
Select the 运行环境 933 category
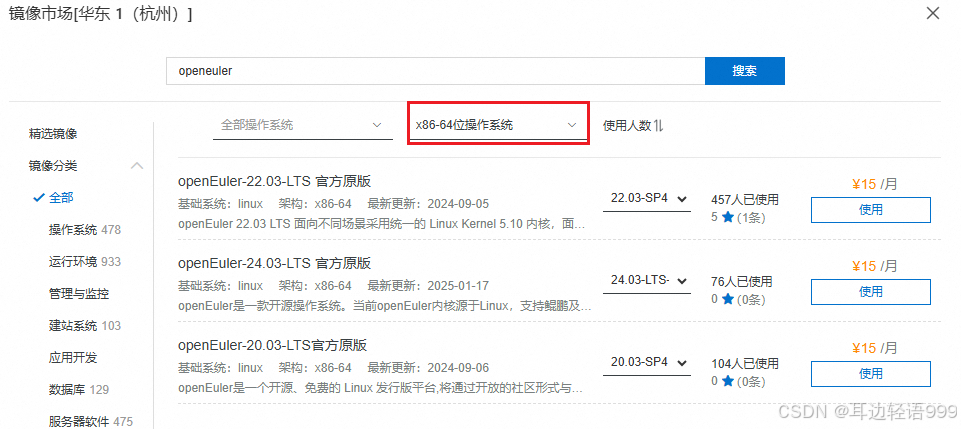point(85,262)
